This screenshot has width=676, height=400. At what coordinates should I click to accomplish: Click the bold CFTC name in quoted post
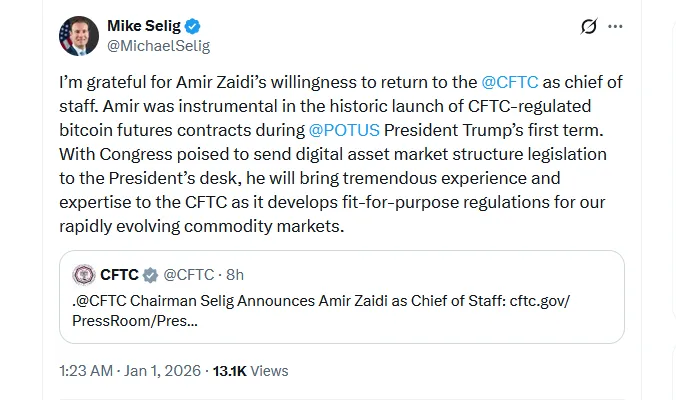118,275
